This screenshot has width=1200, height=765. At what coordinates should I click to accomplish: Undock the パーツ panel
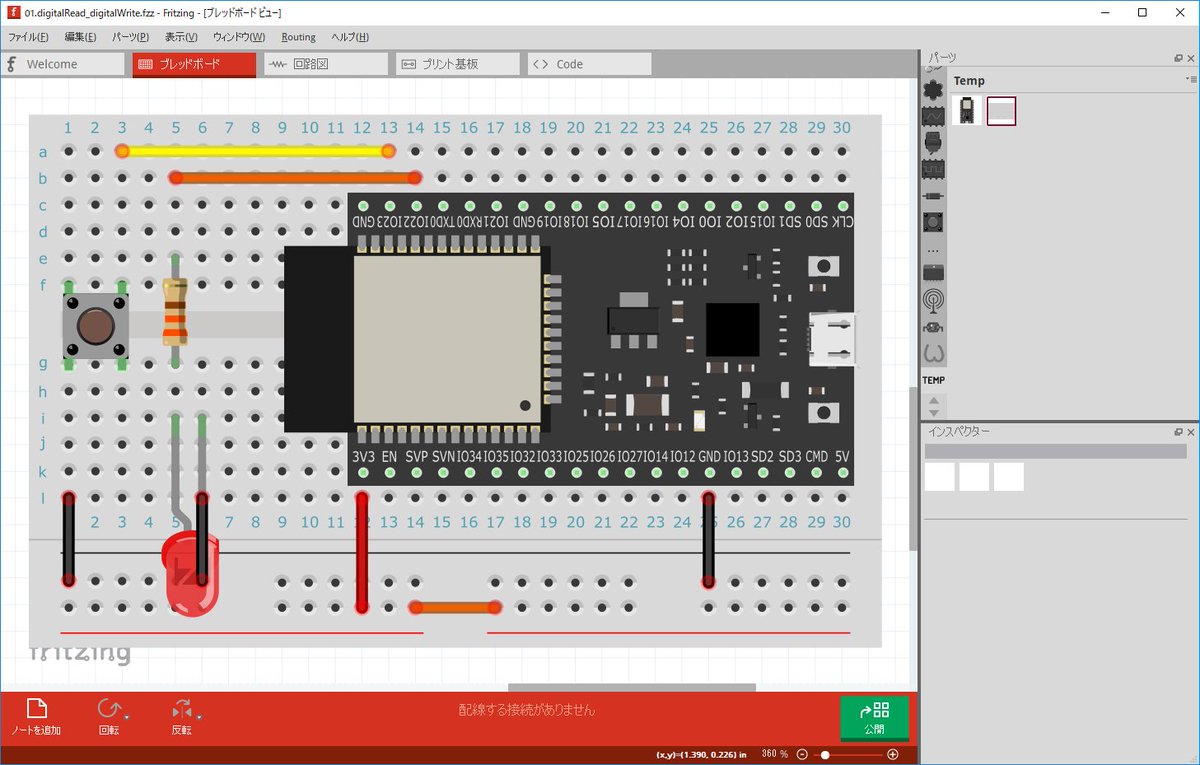(x=1178, y=58)
